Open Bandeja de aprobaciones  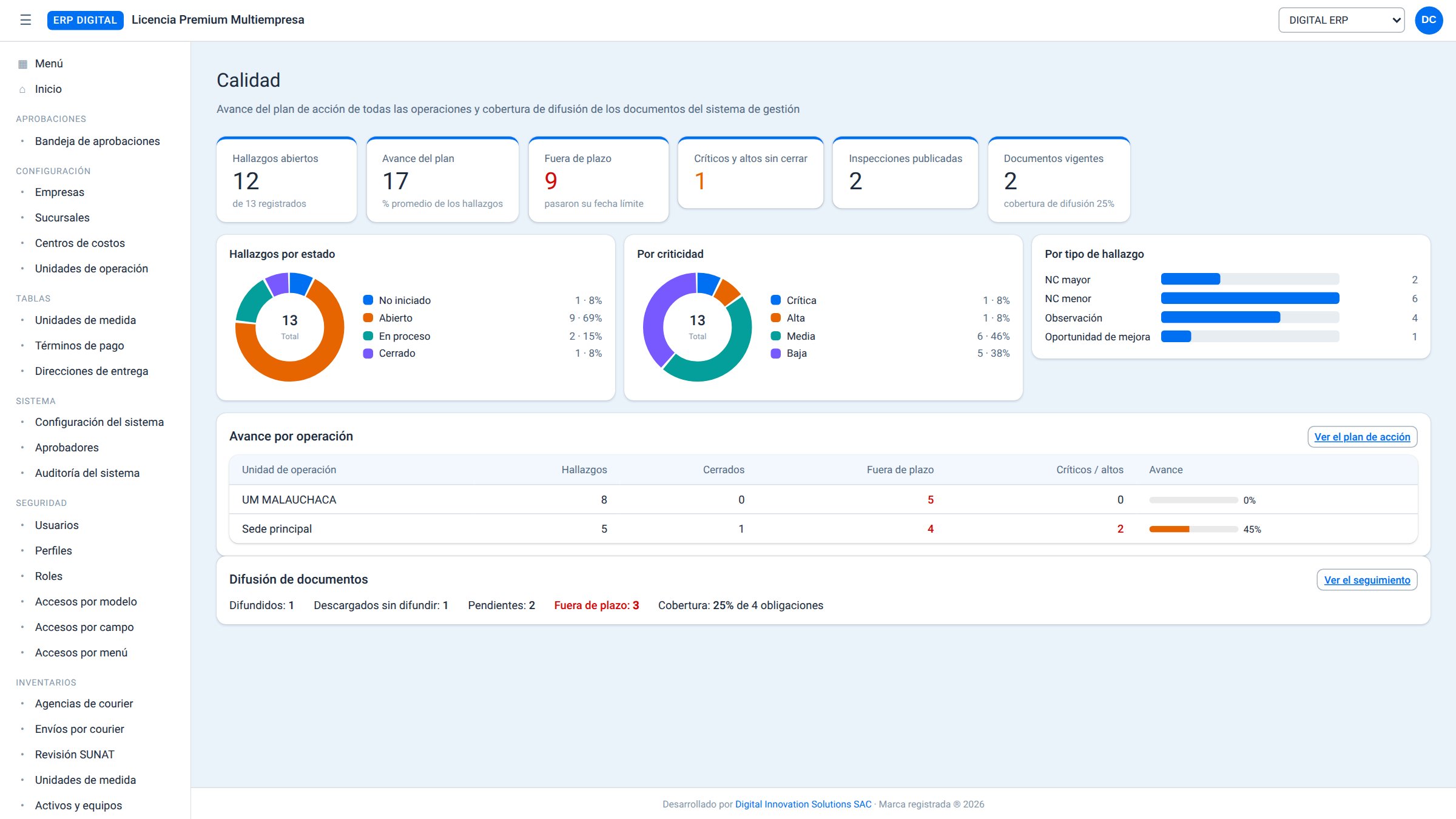coord(97,141)
